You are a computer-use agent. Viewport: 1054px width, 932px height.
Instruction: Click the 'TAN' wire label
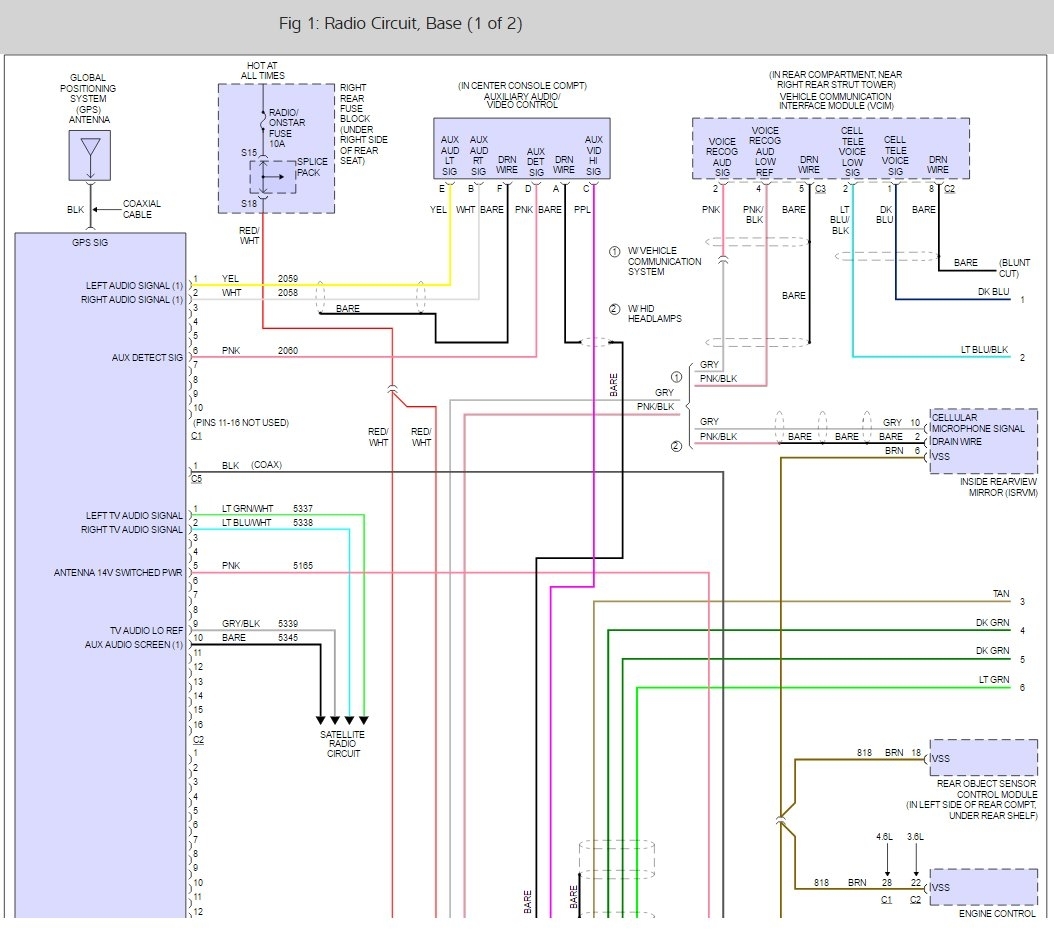[1001, 593]
